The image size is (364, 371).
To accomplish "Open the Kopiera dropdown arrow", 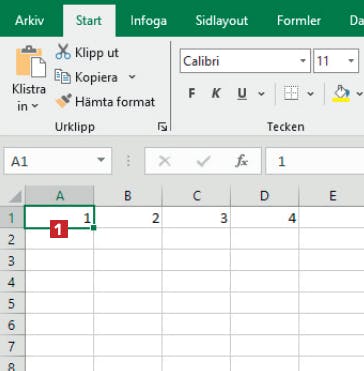I will tap(132, 77).
